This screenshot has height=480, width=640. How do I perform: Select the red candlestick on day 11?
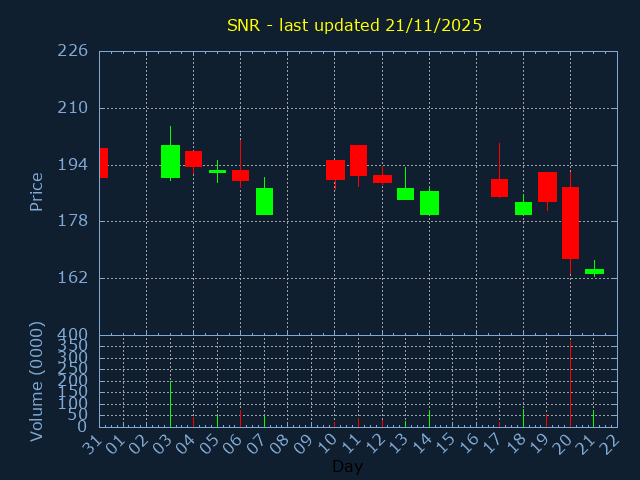(x=358, y=160)
